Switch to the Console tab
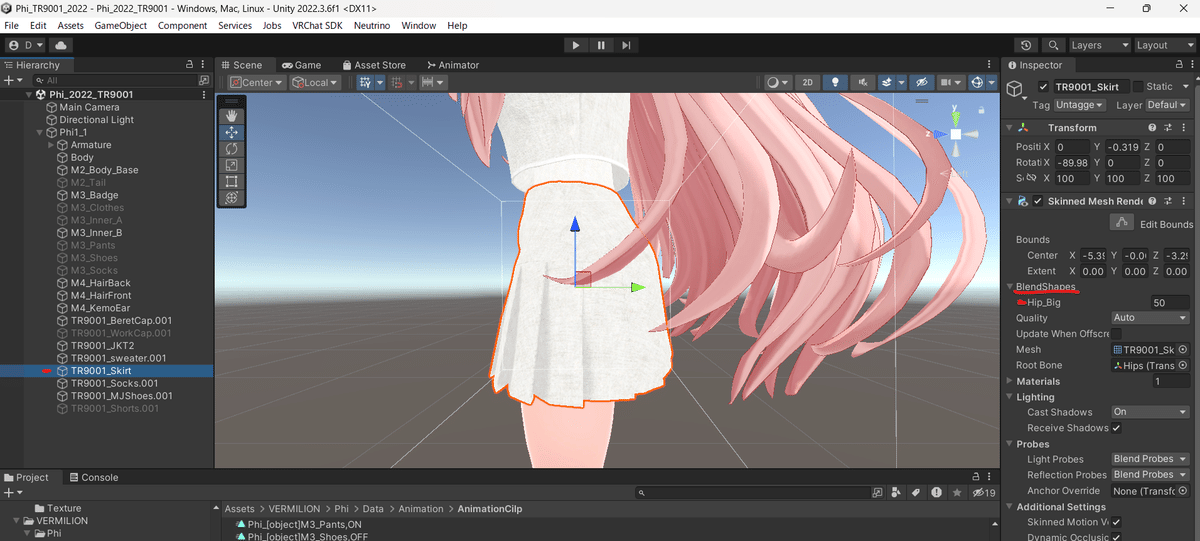Viewport: 1200px width, 541px height. (x=92, y=478)
